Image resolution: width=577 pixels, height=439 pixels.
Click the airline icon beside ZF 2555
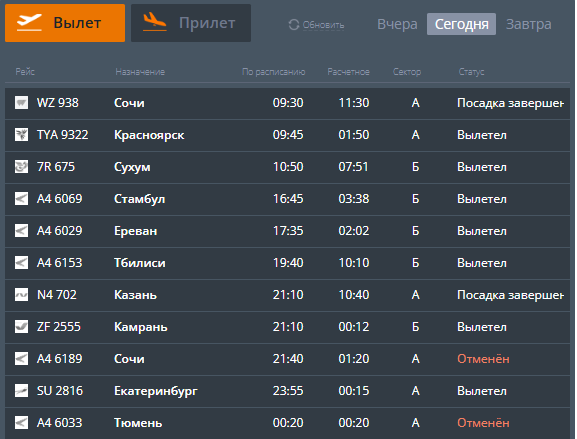[x=21, y=327]
